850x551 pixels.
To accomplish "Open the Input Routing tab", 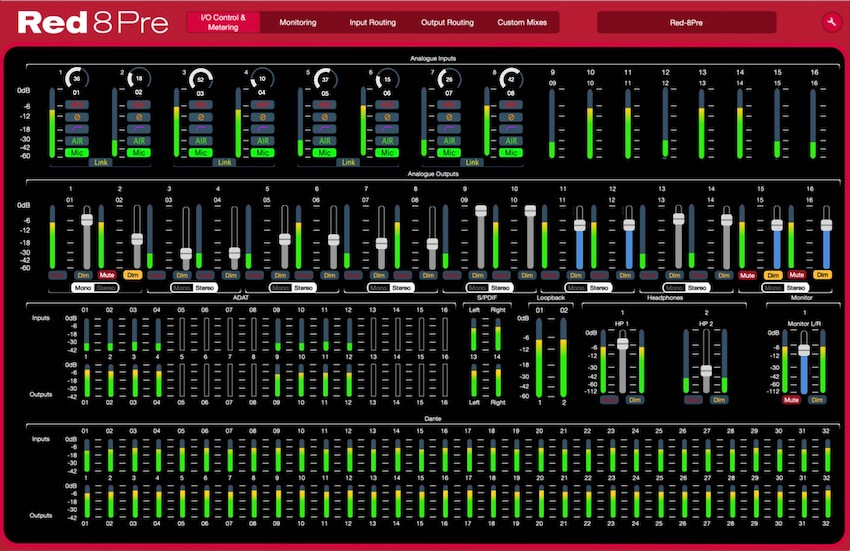I will 372,22.
